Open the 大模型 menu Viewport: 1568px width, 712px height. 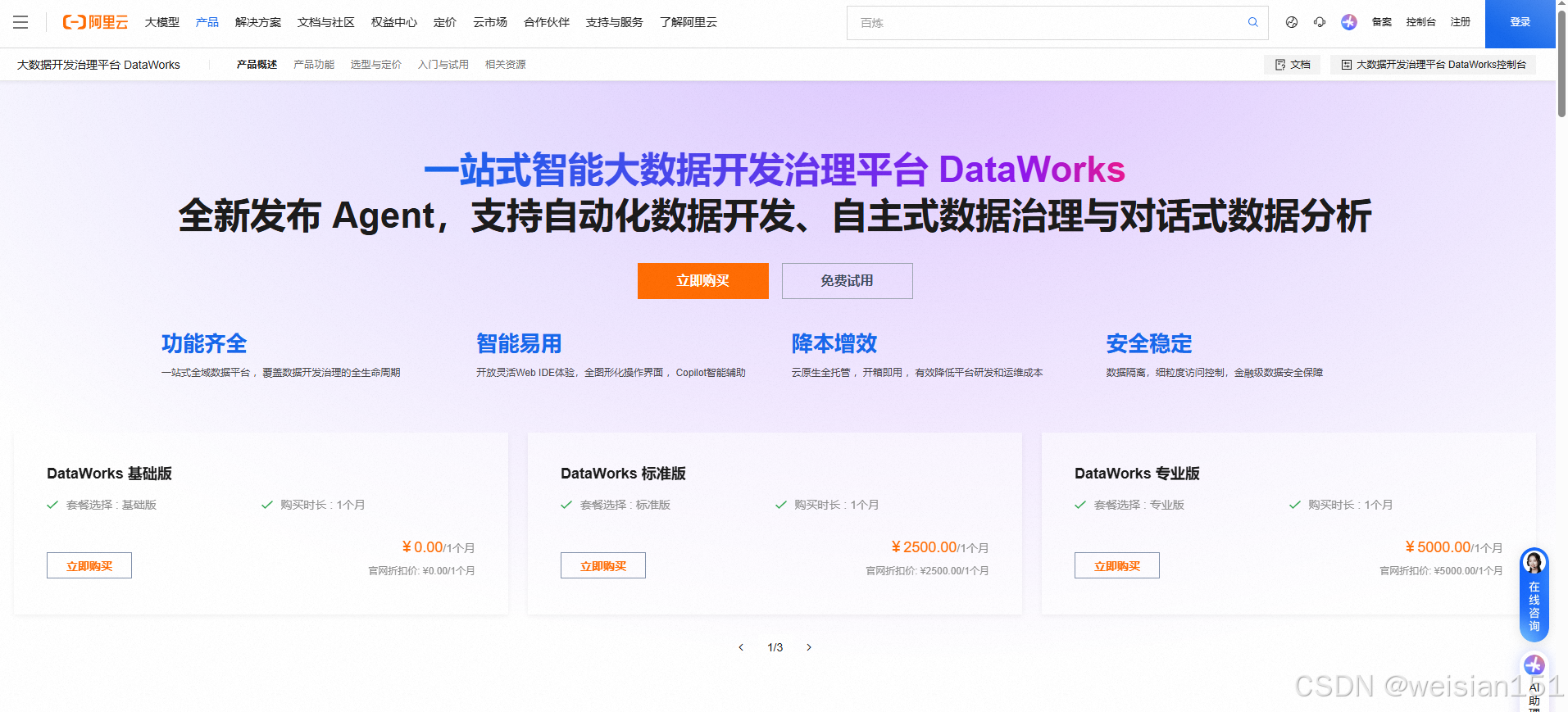[162, 22]
